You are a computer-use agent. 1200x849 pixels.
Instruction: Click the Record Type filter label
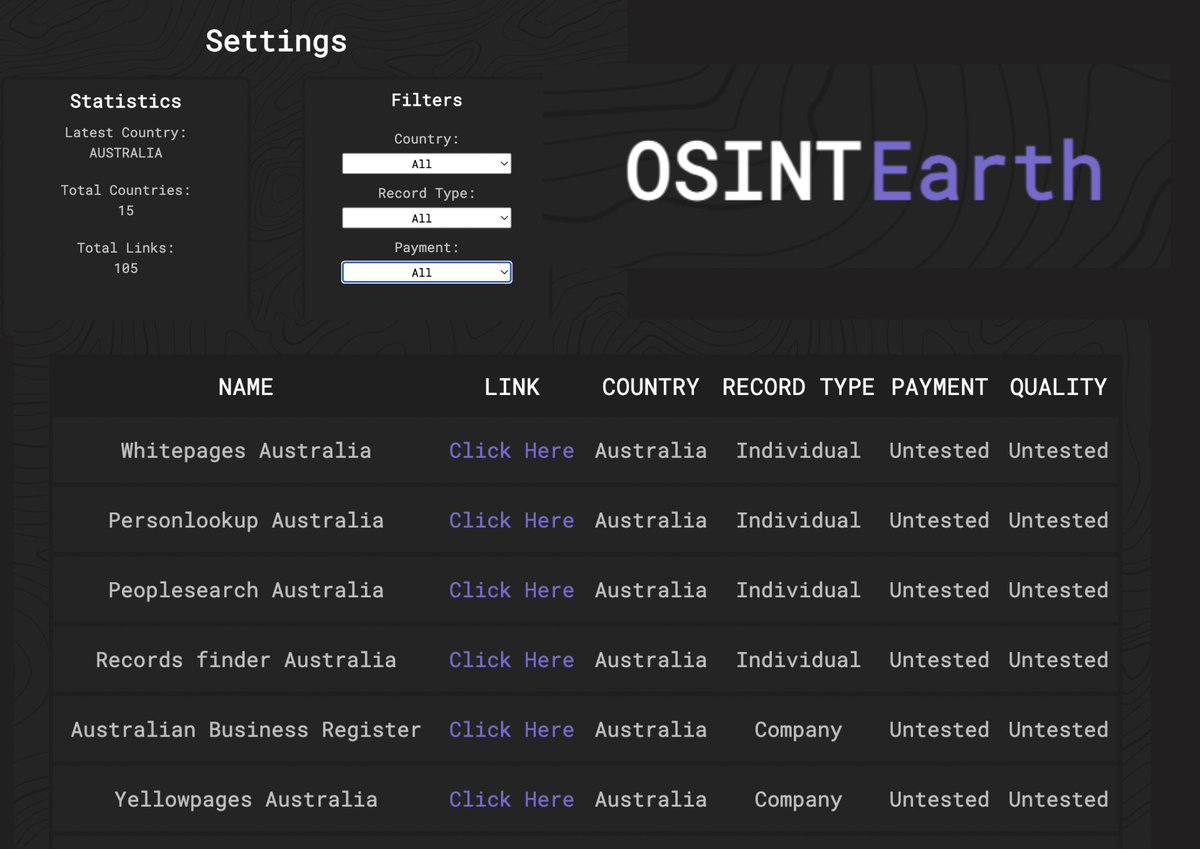click(x=427, y=193)
